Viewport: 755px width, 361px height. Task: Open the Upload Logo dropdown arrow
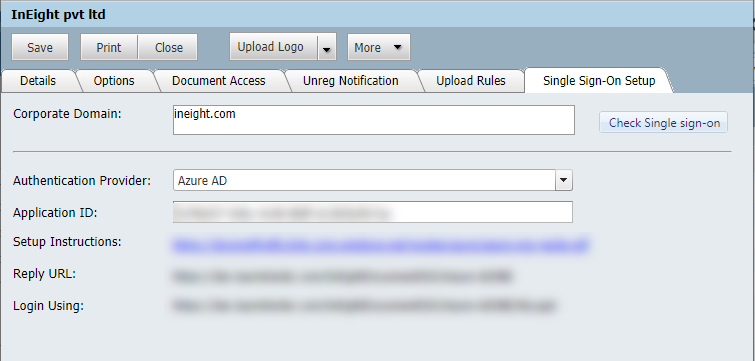pos(327,47)
